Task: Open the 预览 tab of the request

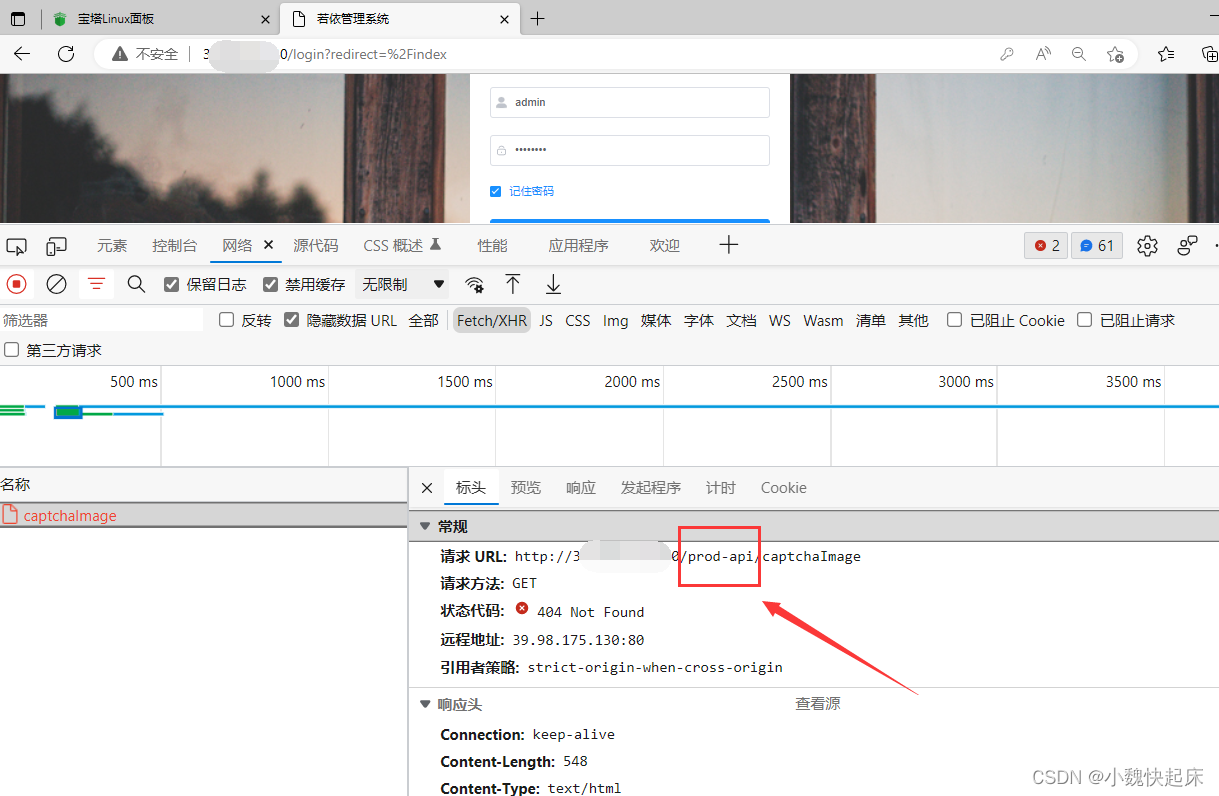Action: pyautogui.click(x=526, y=488)
